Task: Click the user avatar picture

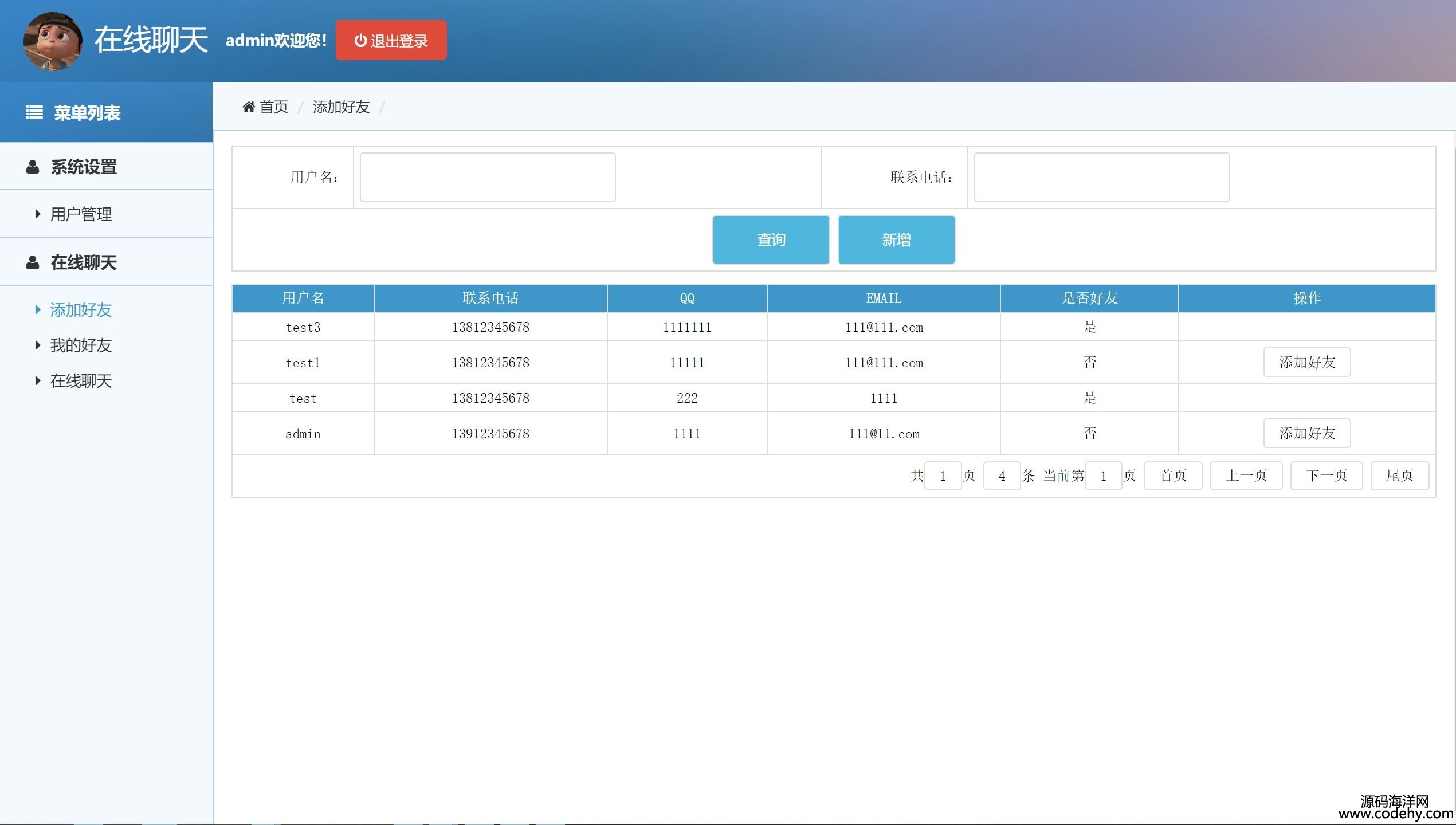Action: coord(53,41)
